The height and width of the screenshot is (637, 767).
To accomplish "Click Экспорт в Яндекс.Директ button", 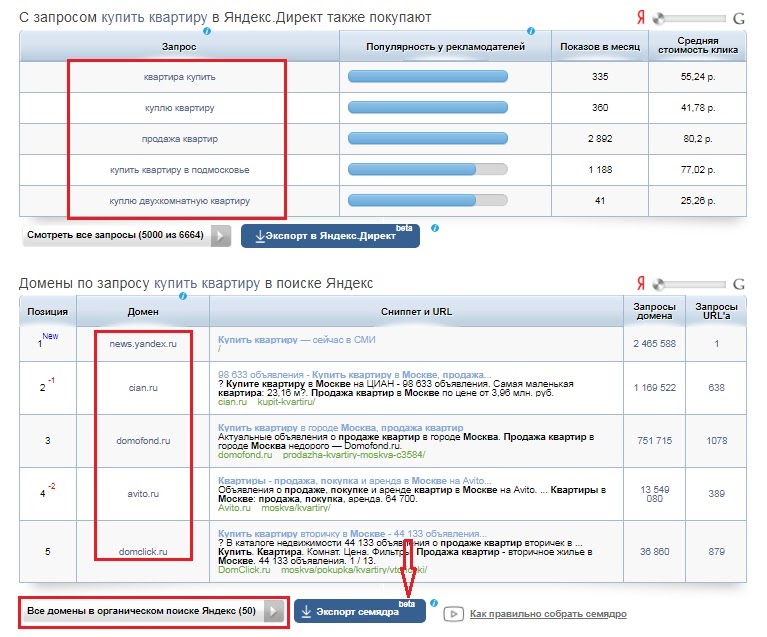I will (x=330, y=236).
